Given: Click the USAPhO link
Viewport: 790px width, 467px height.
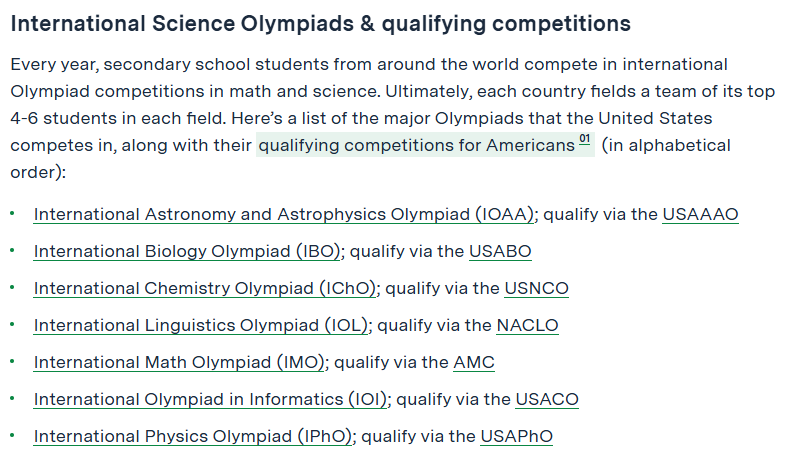Looking at the screenshot, I should tap(517, 436).
